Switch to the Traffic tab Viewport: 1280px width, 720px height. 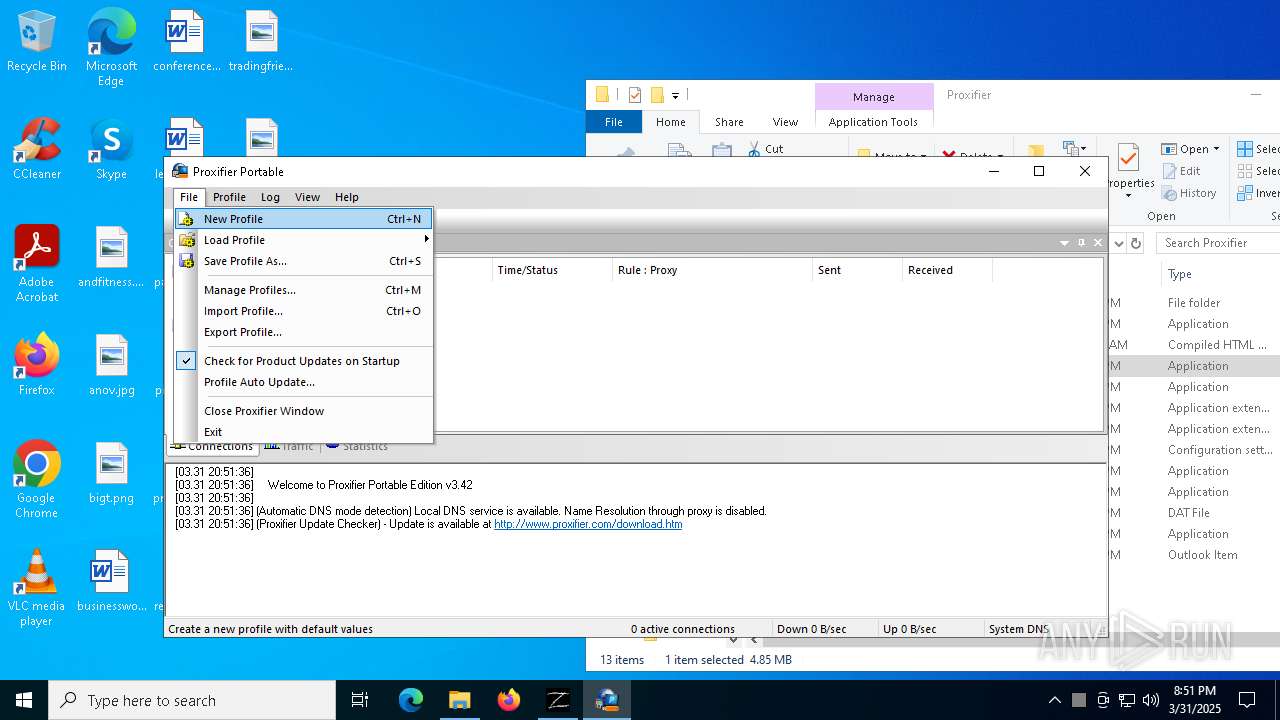click(x=289, y=446)
